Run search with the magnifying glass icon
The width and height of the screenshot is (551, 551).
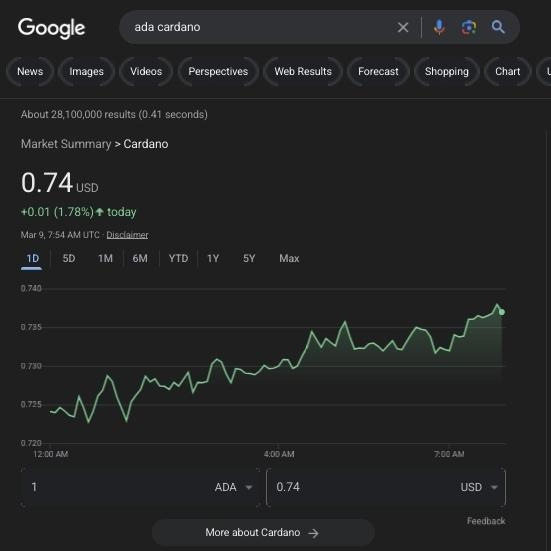[498, 27]
